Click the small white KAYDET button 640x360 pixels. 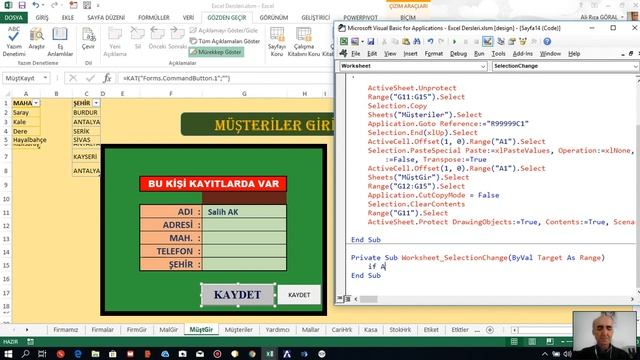point(299,295)
